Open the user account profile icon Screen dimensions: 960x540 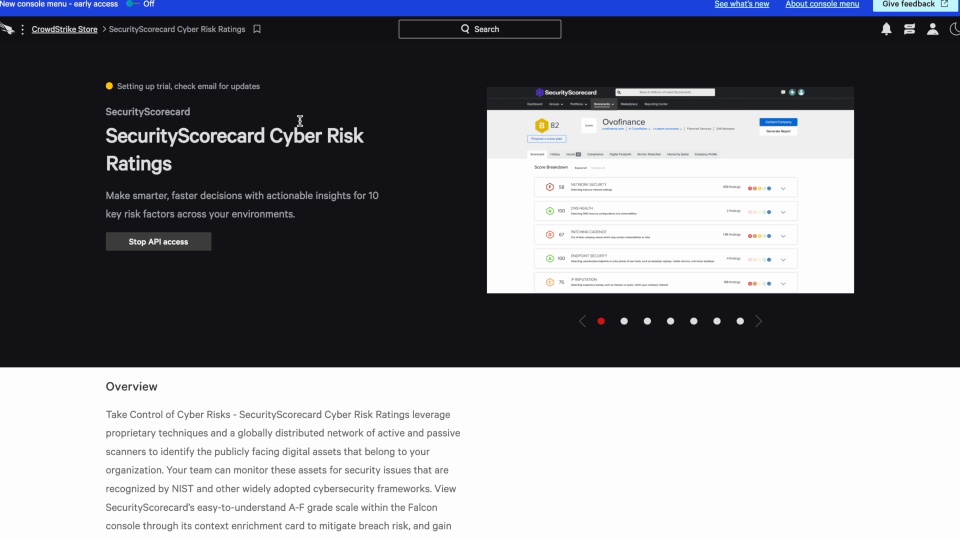pyautogui.click(x=932, y=29)
